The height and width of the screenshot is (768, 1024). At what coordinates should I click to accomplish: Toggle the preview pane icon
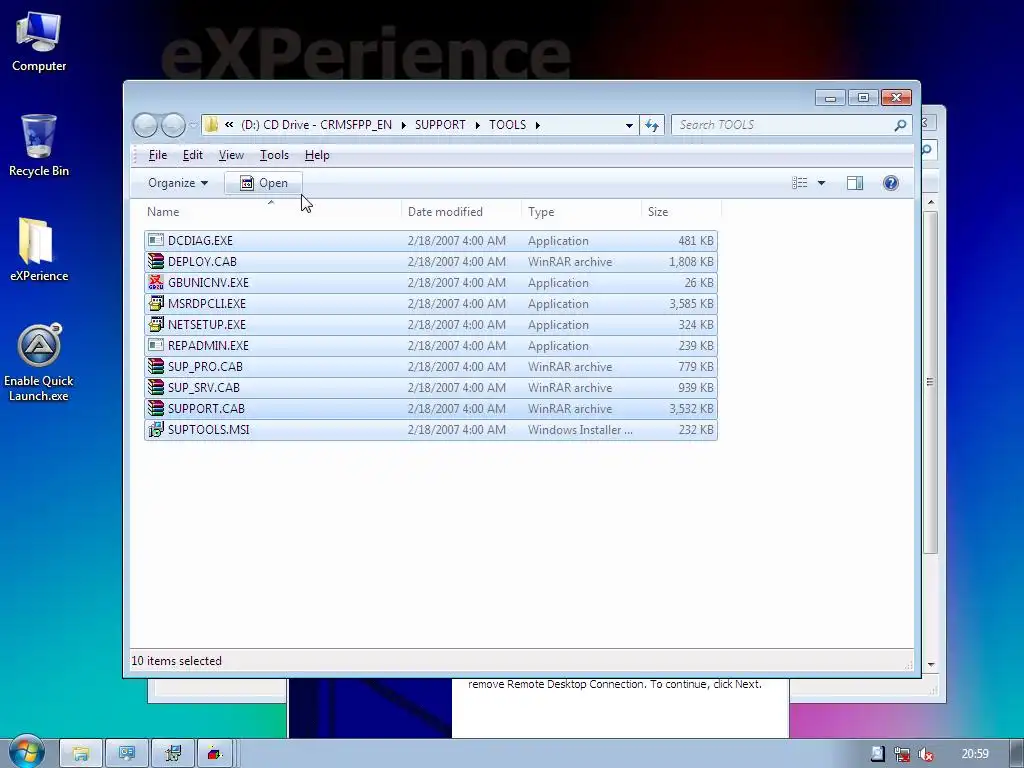click(x=855, y=183)
